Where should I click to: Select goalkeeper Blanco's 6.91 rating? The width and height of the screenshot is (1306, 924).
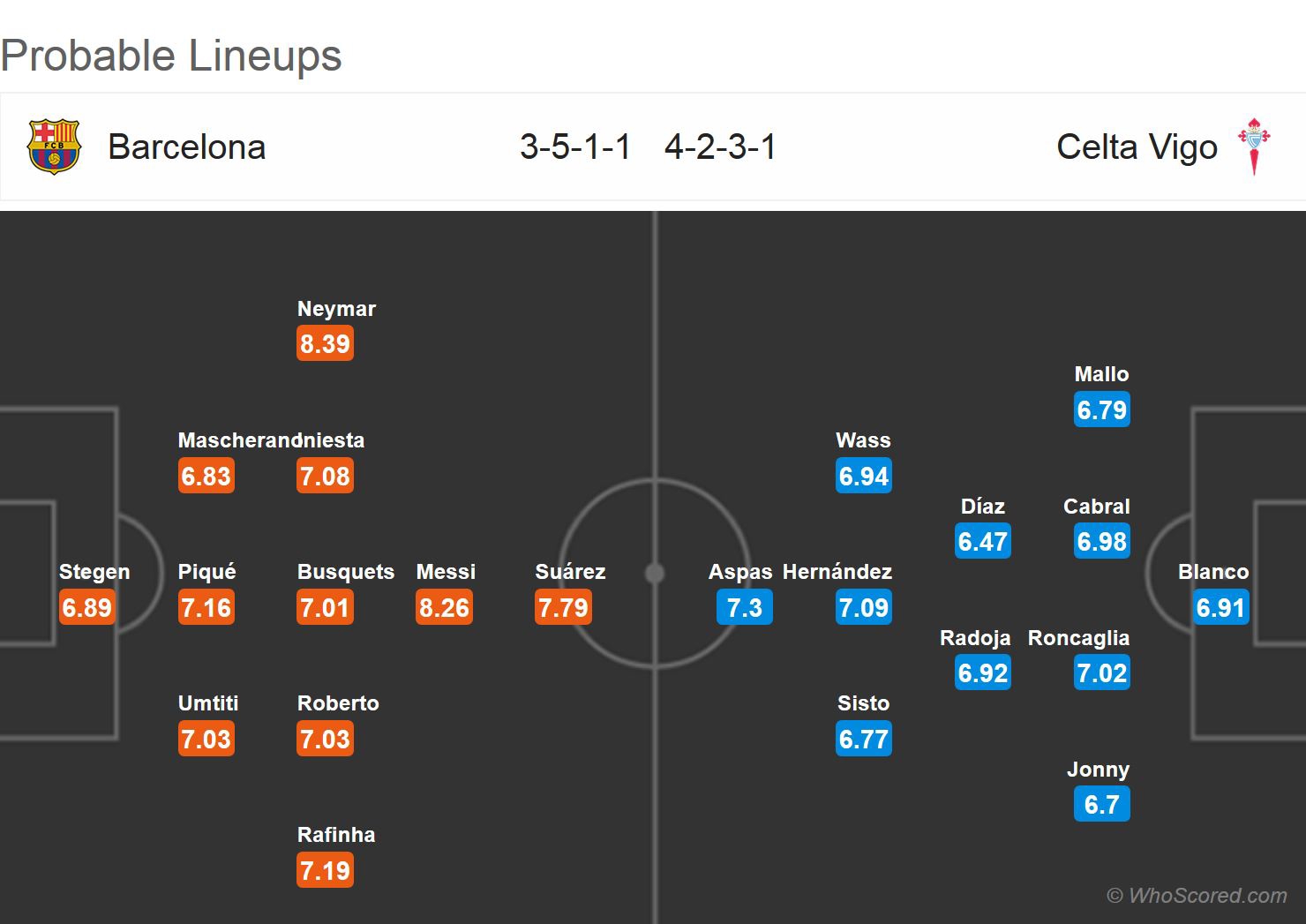pos(1220,607)
